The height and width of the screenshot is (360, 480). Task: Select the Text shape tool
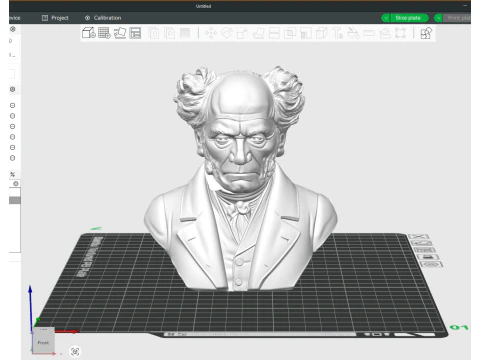[337, 33]
